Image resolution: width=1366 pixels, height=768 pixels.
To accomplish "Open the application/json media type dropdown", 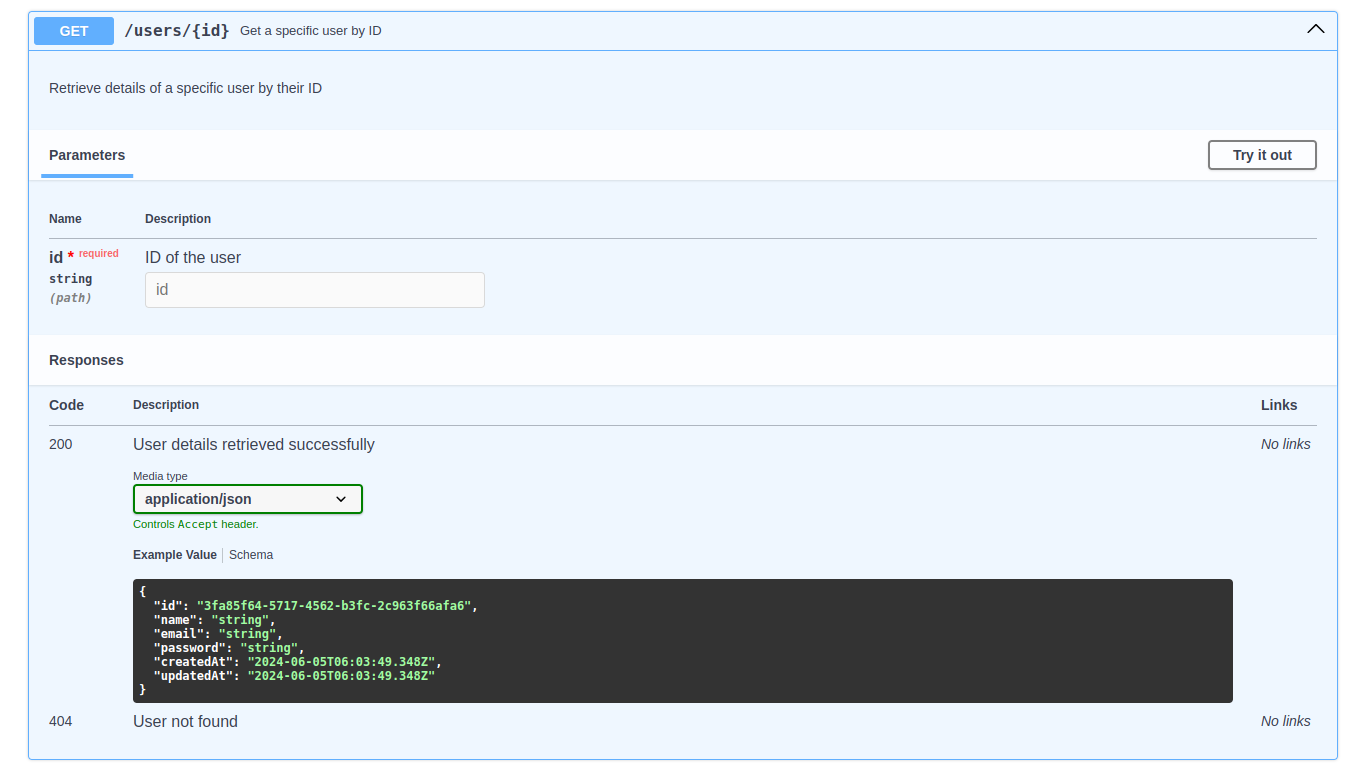I will tap(247, 498).
